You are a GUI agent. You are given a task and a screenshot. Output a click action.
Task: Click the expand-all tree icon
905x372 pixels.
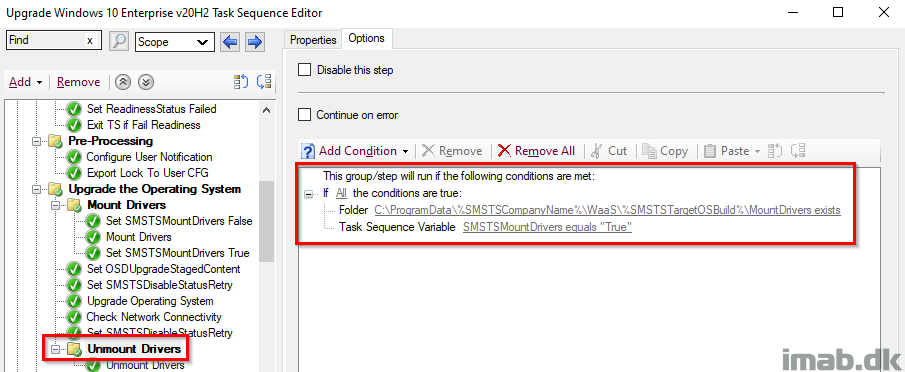pos(241,82)
